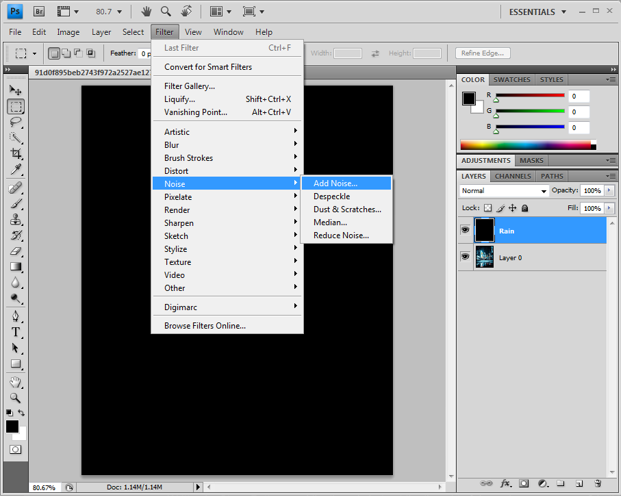621x496 pixels.
Task: Select the Lasso tool
Action: pos(16,122)
